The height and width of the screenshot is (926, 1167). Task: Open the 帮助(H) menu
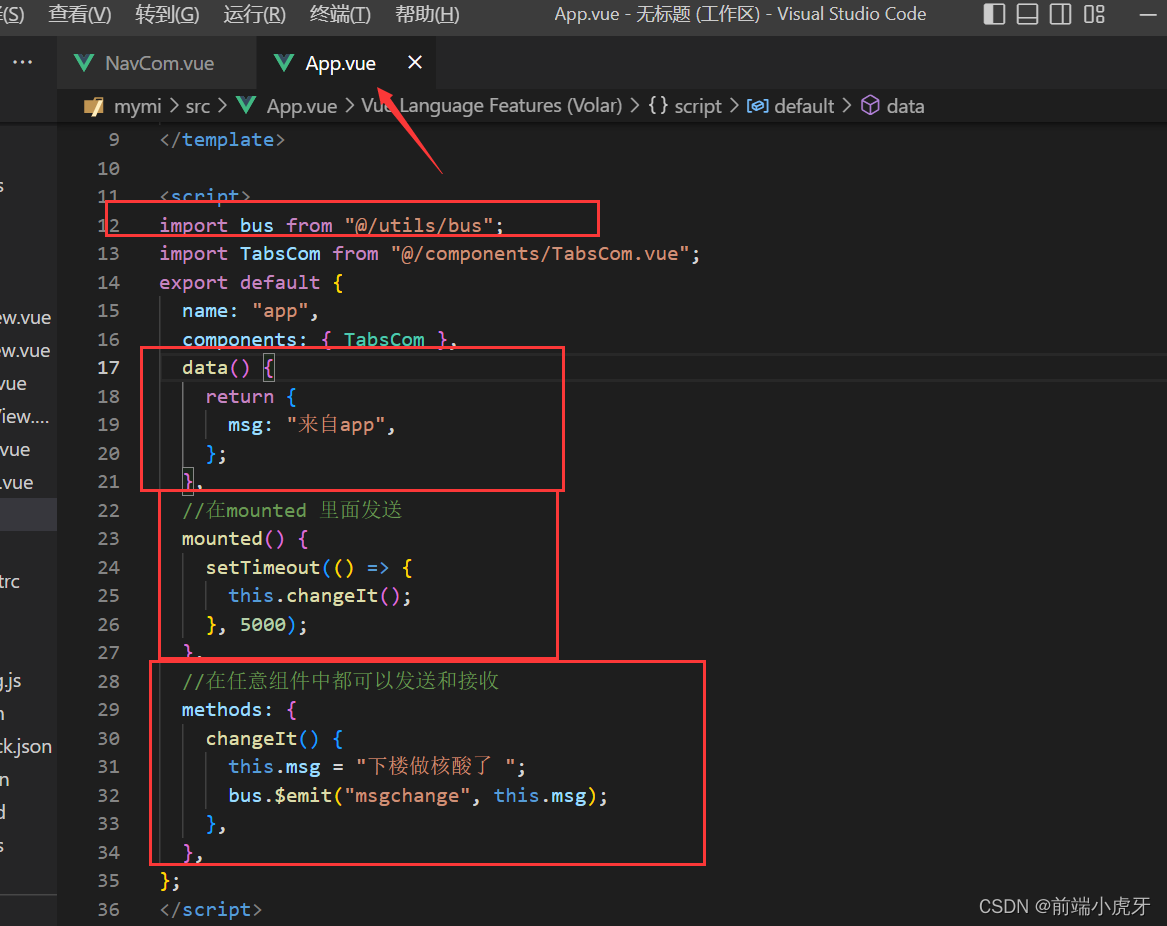coord(427,14)
